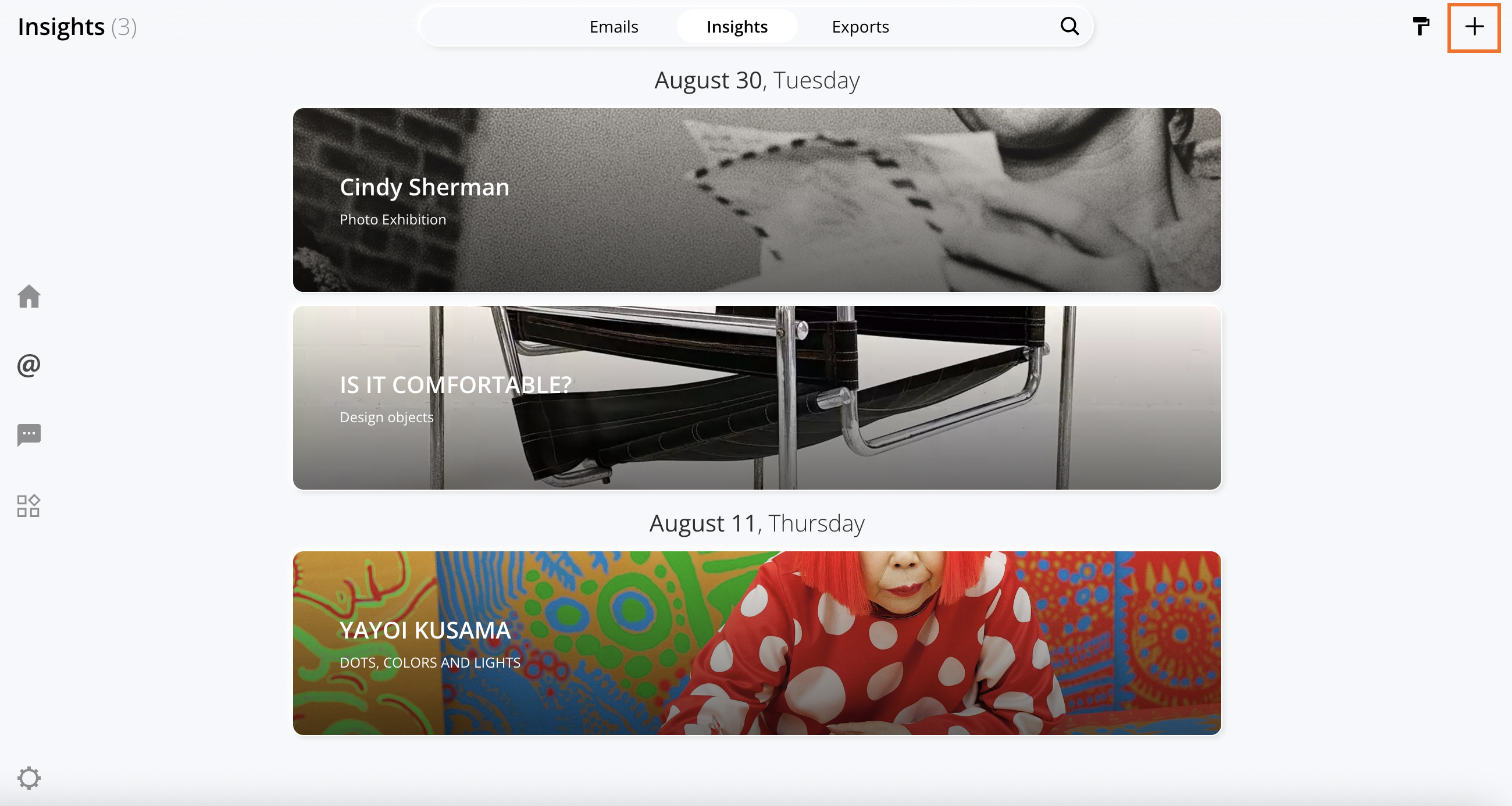Switch to the Exports tab
Viewport: 1512px width, 806px height.
click(860, 26)
